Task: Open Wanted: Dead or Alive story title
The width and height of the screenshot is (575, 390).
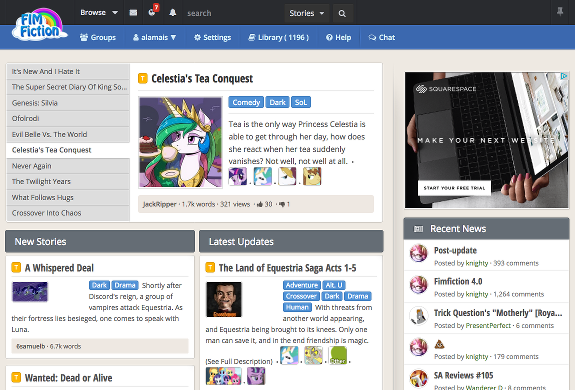Action: tap(69, 378)
